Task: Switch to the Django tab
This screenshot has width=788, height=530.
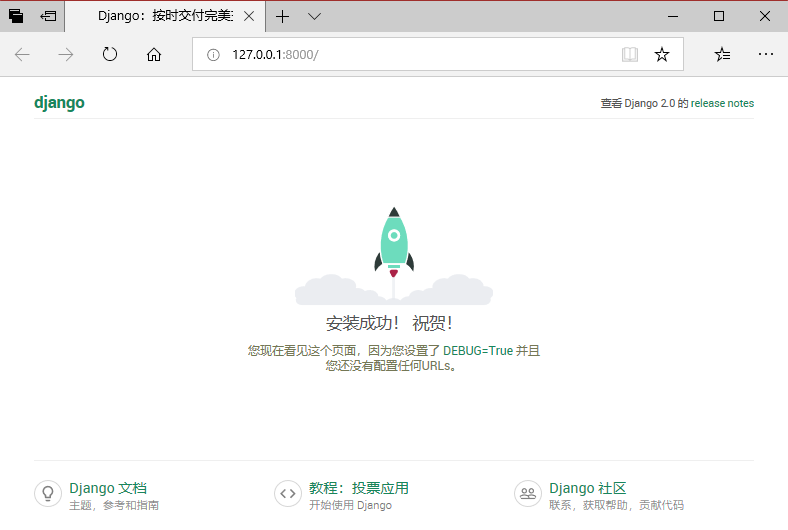Action: pos(165,16)
